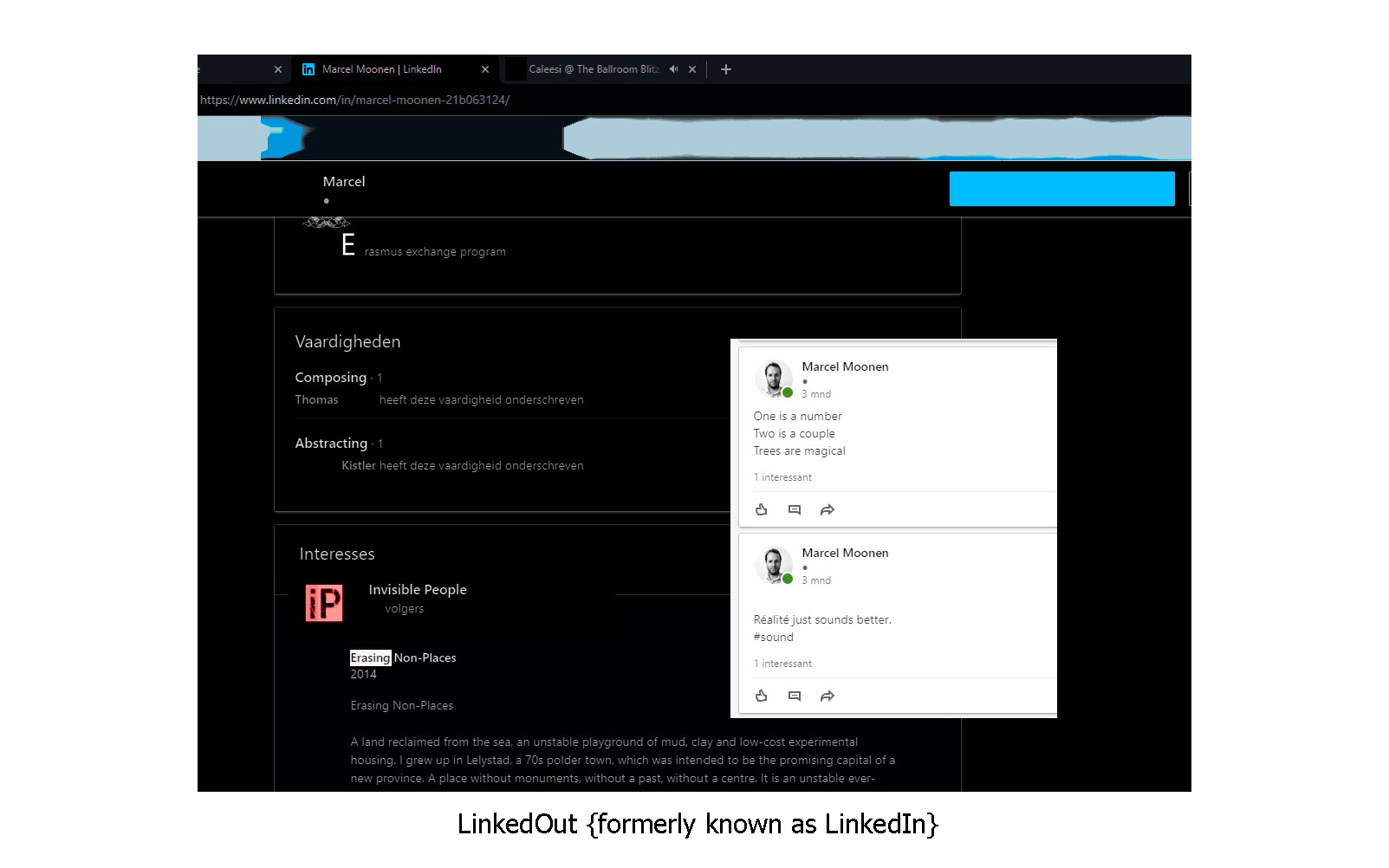Image resolution: width=1389 pixels, height=868 pixels.
Task: Open Marcel Moonen name on first post
Action: [845, 367]
